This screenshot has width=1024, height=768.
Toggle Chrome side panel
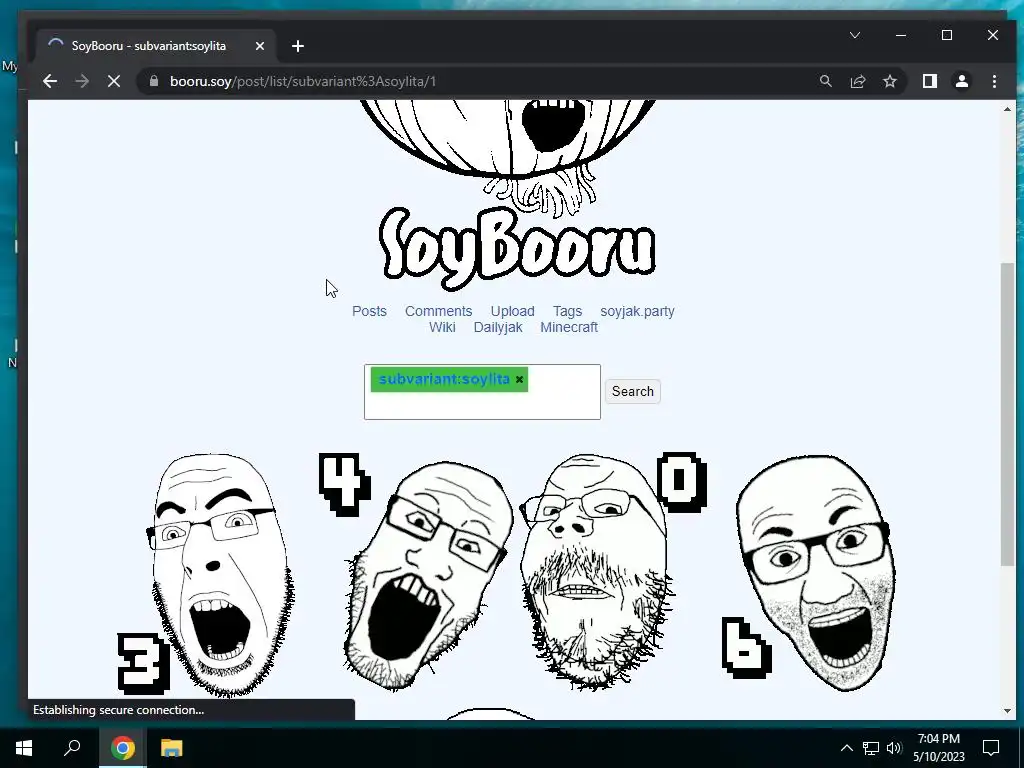pyautogui.click(x=930, y=81)
